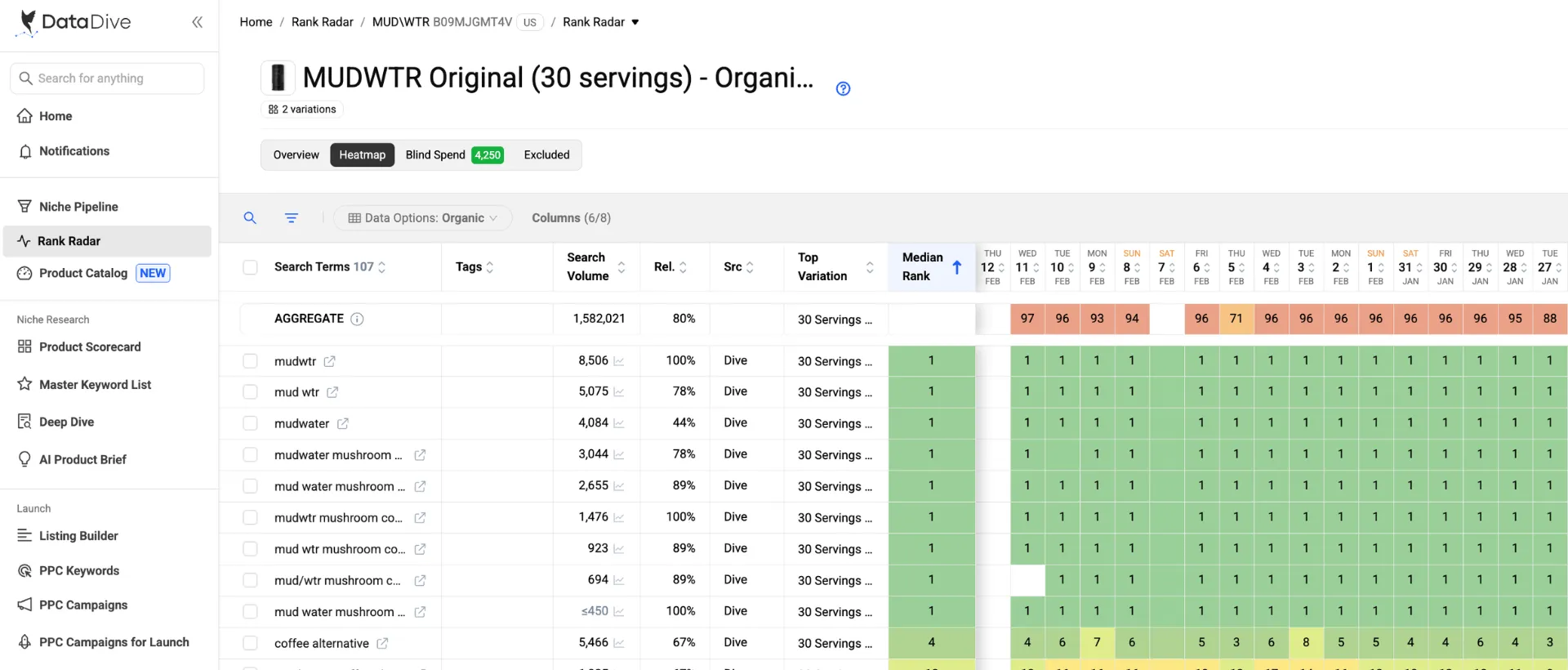Open the table filter icon
Image resolution: width=1568 pixels, height=670 pixels.
point(292,218)
